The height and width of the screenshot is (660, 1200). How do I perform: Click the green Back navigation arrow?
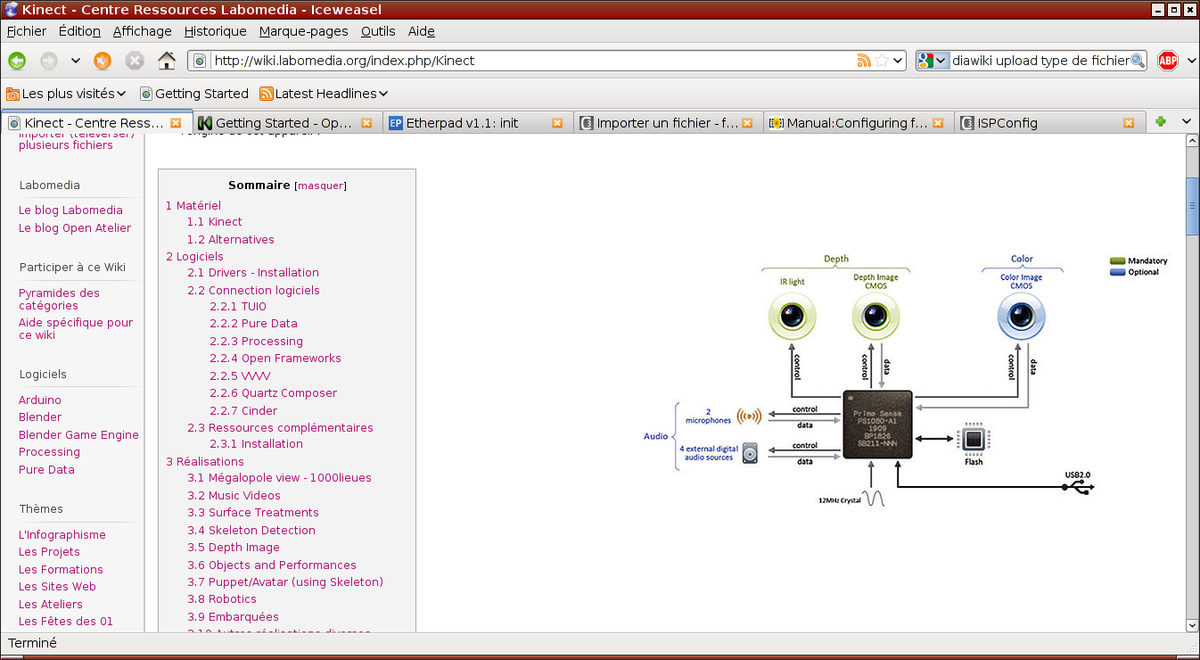point(17,61)
